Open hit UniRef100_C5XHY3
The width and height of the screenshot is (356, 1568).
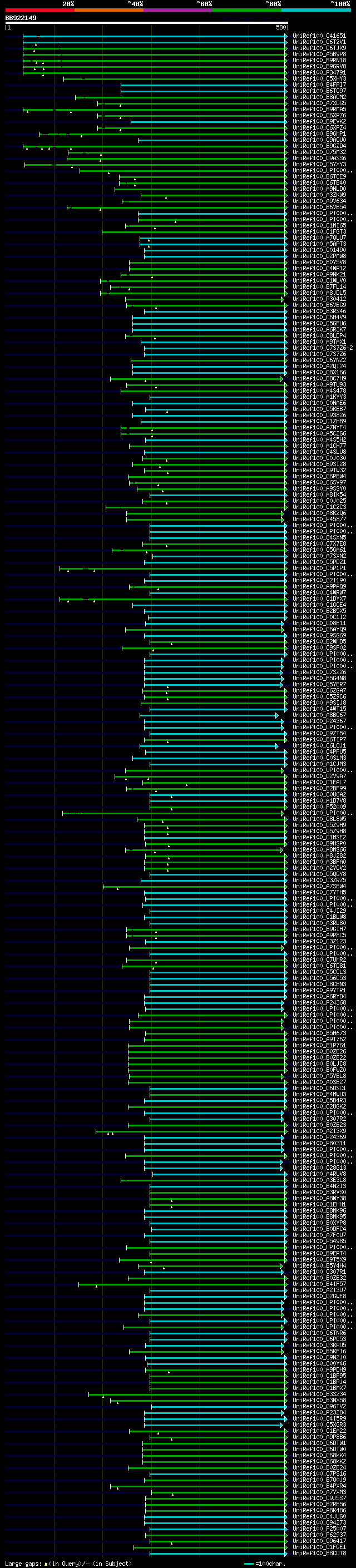pyautogui.click(x=319, y=78)
